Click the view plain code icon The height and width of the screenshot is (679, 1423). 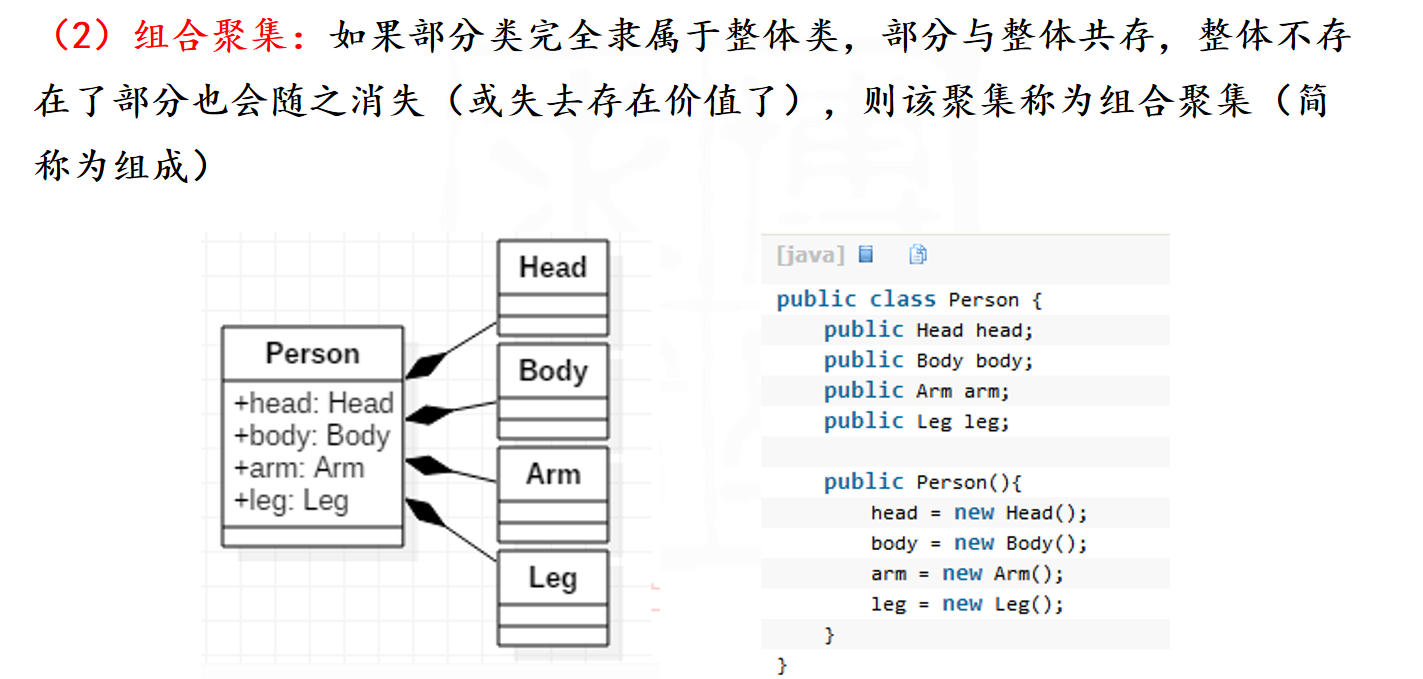point(866,254)
